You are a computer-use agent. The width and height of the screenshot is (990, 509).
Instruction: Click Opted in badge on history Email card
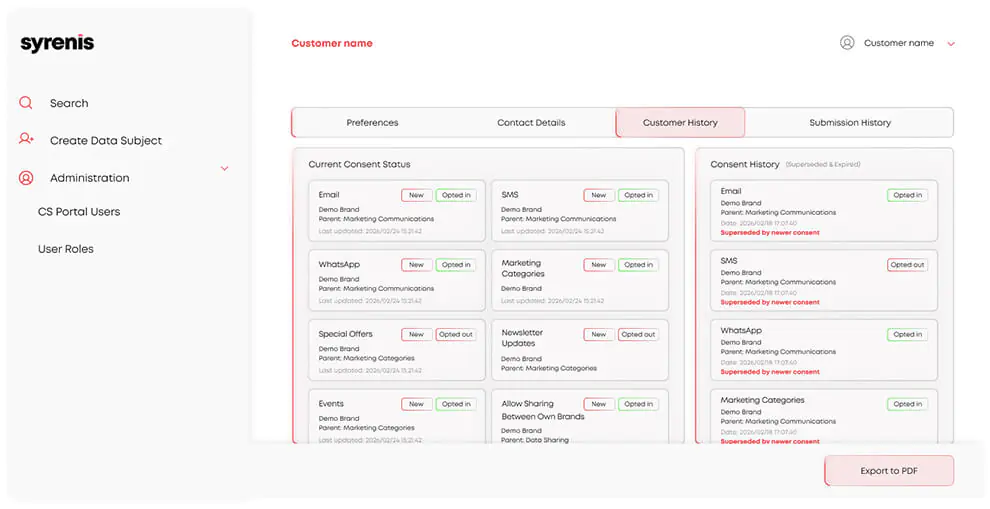(x=907, y=195)
